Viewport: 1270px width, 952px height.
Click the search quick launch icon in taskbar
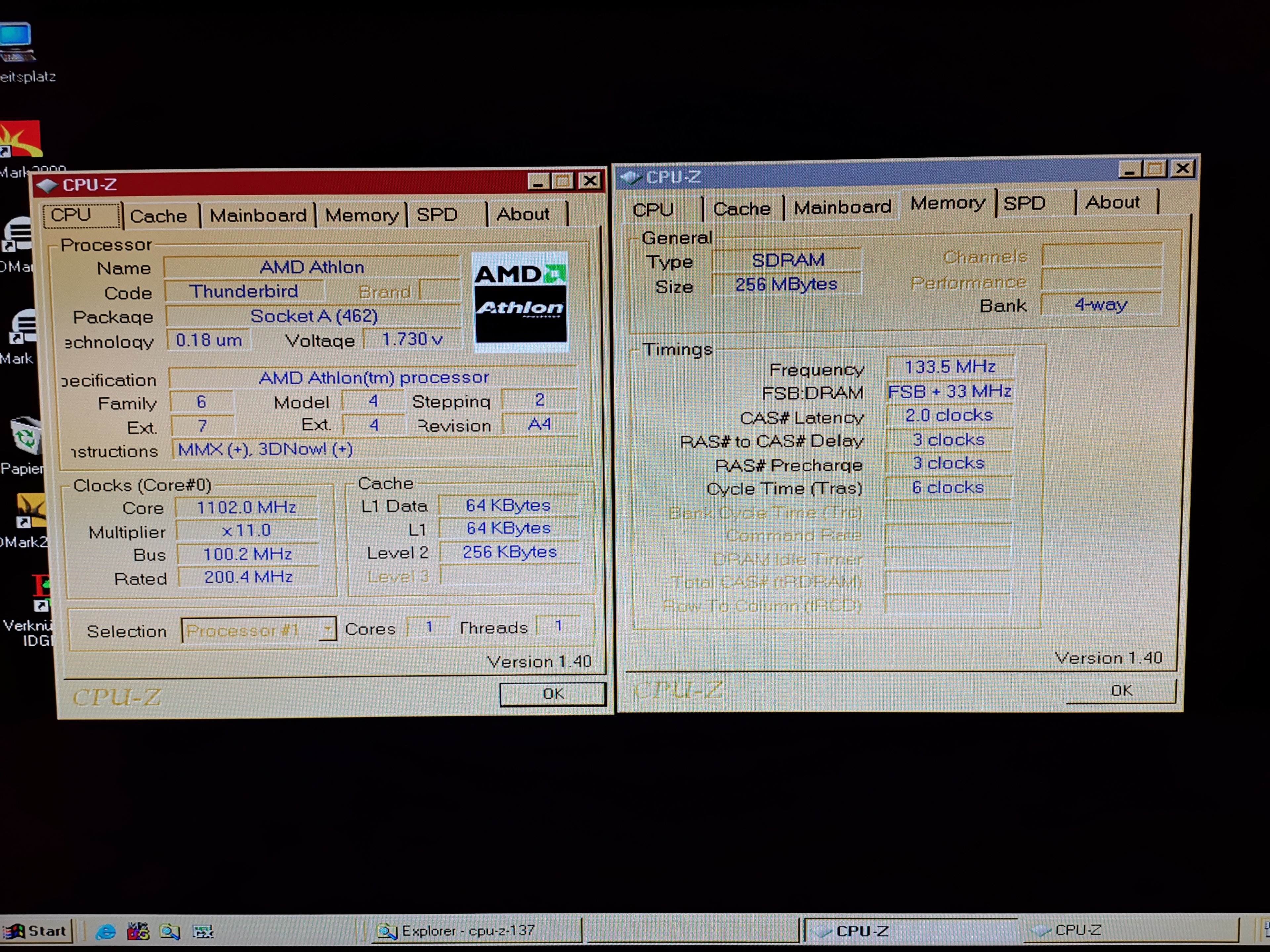click(x=169, y=931)
